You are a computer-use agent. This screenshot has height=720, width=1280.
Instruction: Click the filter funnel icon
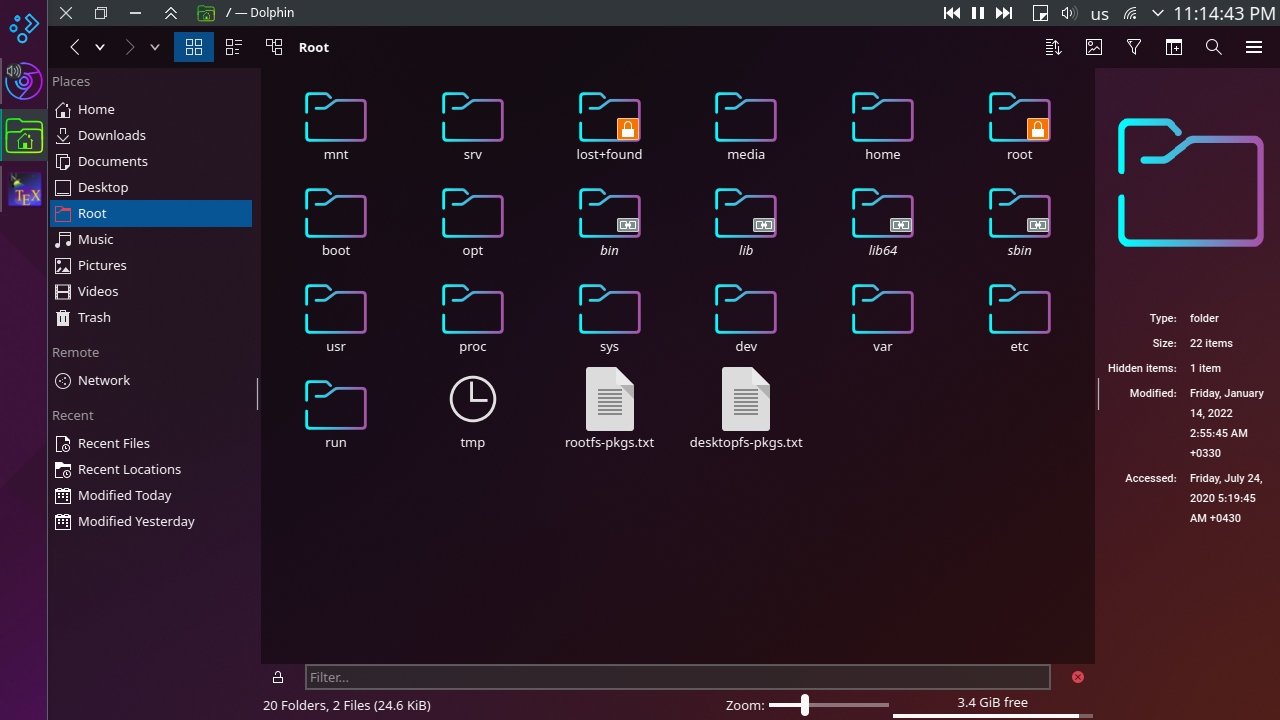pos(1134,47)
